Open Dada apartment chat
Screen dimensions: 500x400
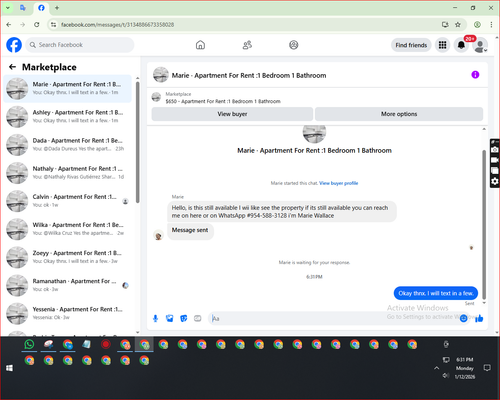(68, 145)
